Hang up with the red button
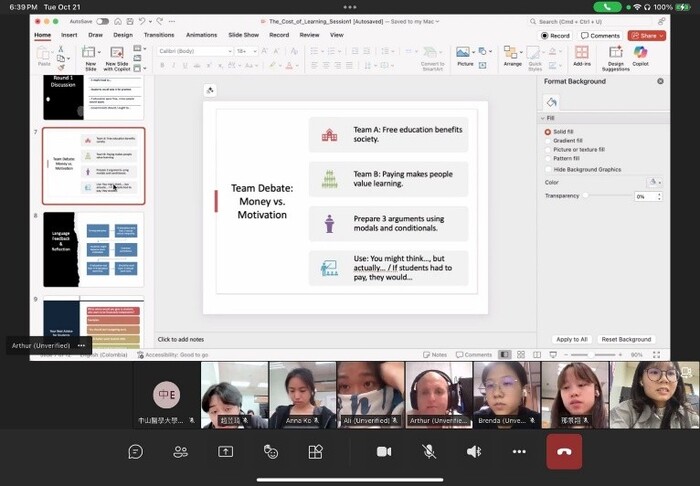 pos(564,452)
